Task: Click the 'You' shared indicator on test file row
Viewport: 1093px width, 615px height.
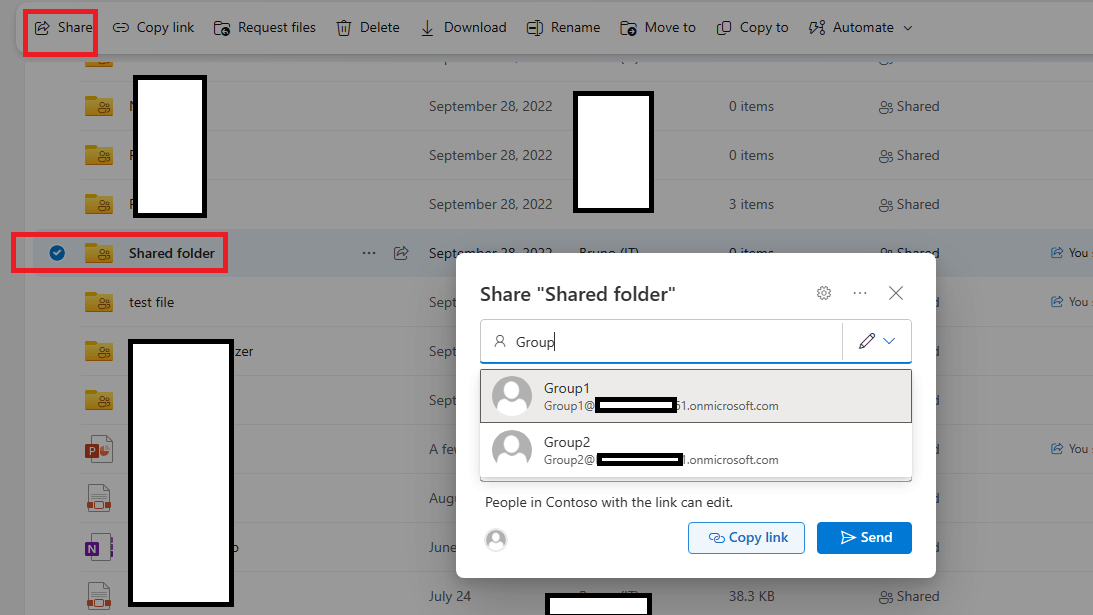Action: [1071, 301]
